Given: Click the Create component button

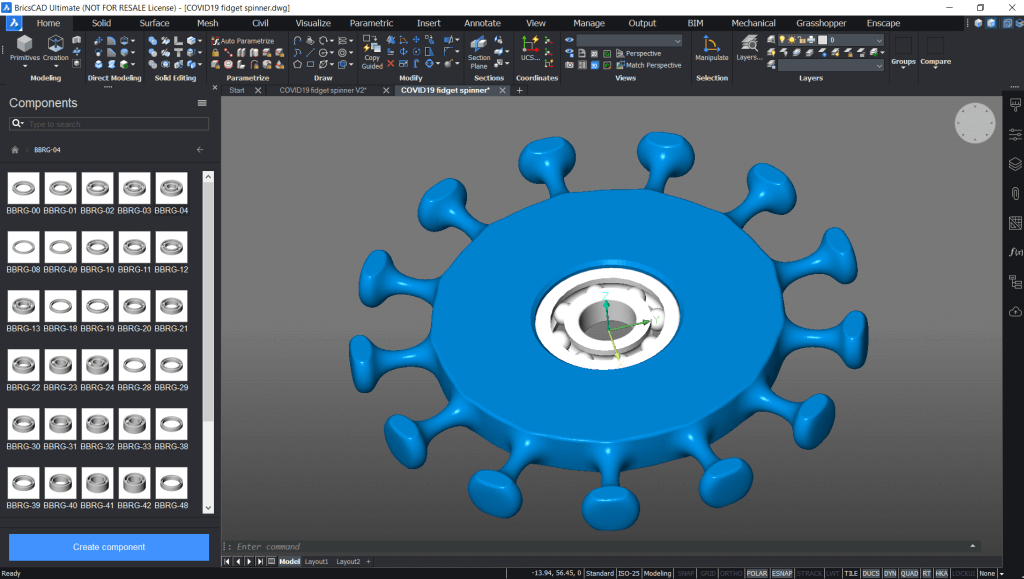Looking at the screenshot, I should pos(108,547).
